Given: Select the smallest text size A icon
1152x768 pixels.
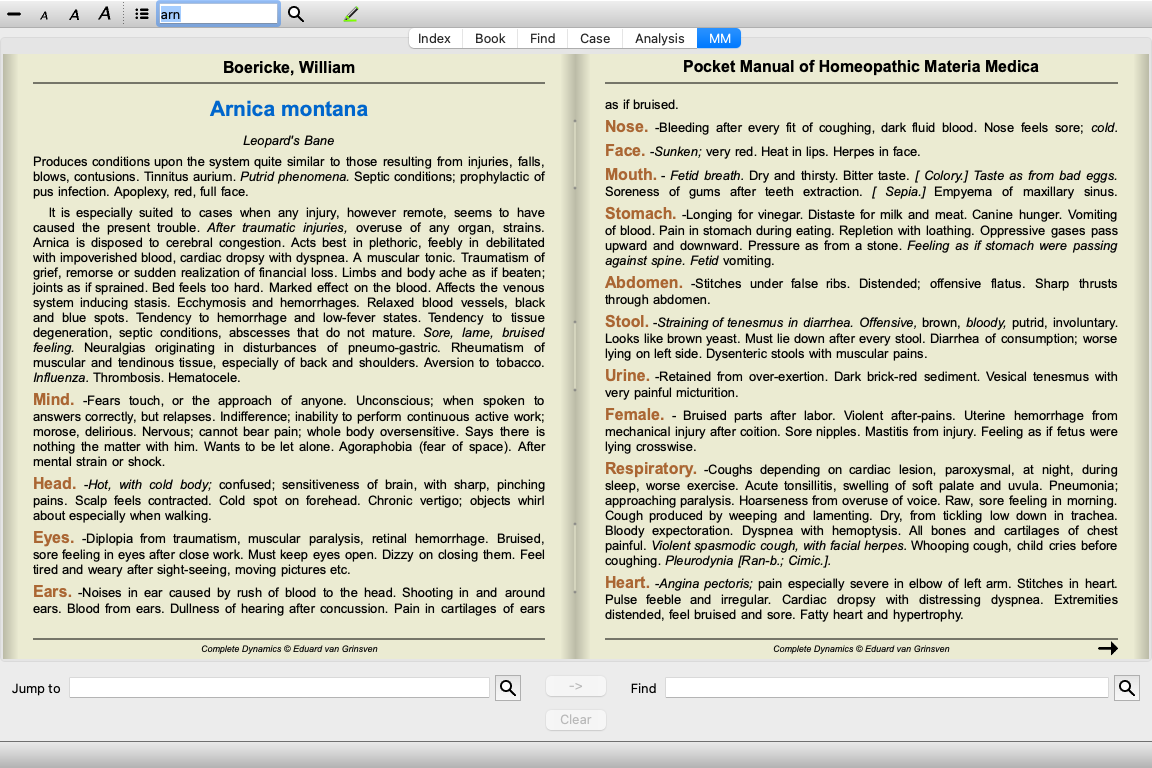Looking at the screenshot, I should pos(44,15).
